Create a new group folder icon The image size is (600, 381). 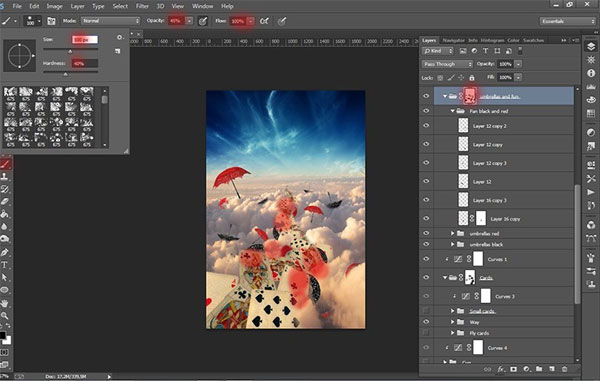click(539, 369)
